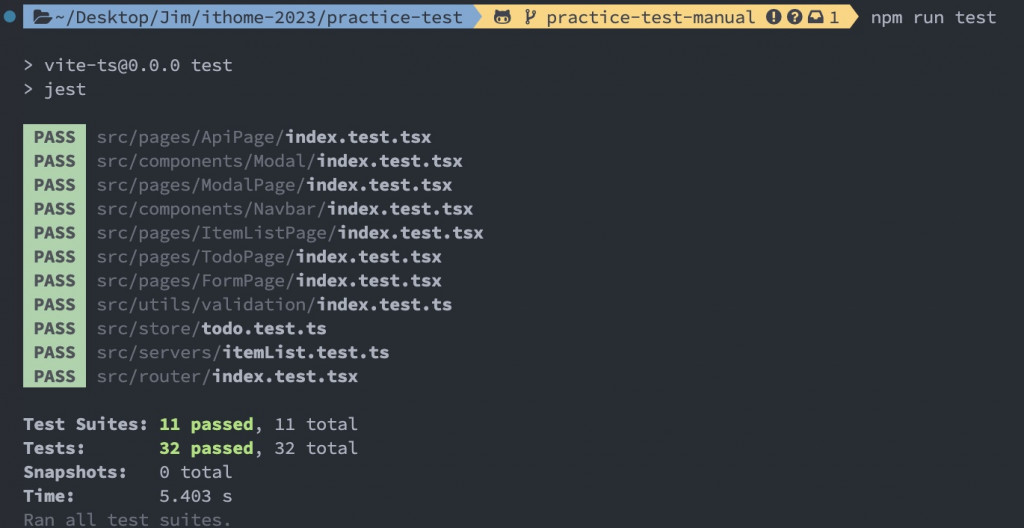Click the git branch icon

[x=530, y=17]
